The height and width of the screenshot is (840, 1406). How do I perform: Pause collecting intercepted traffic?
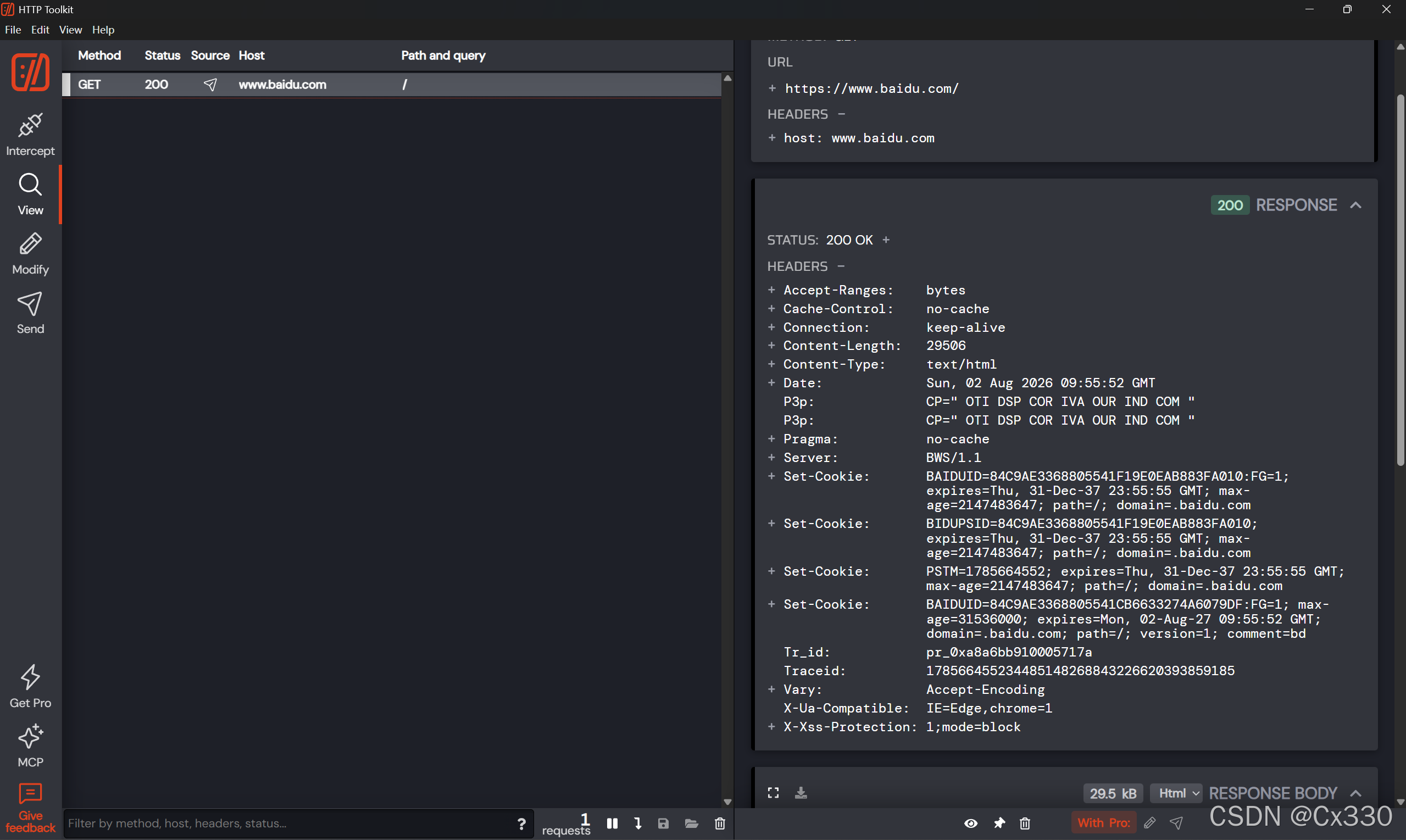[613, 824]
